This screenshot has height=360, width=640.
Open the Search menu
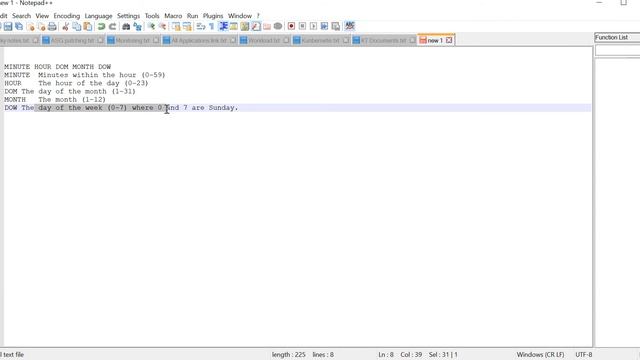[21, 16]
